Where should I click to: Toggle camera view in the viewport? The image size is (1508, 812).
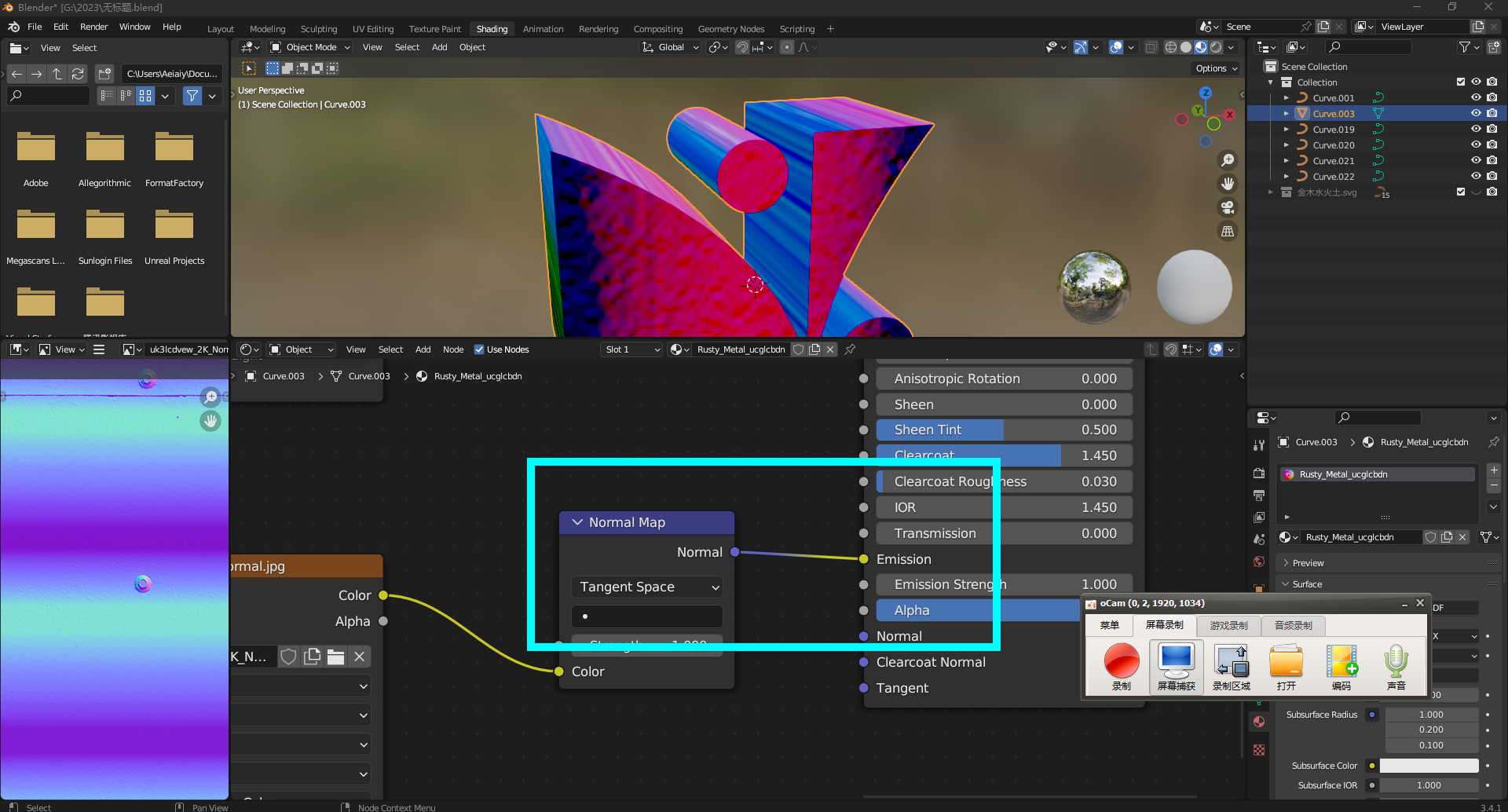(x=1228, y=207)
